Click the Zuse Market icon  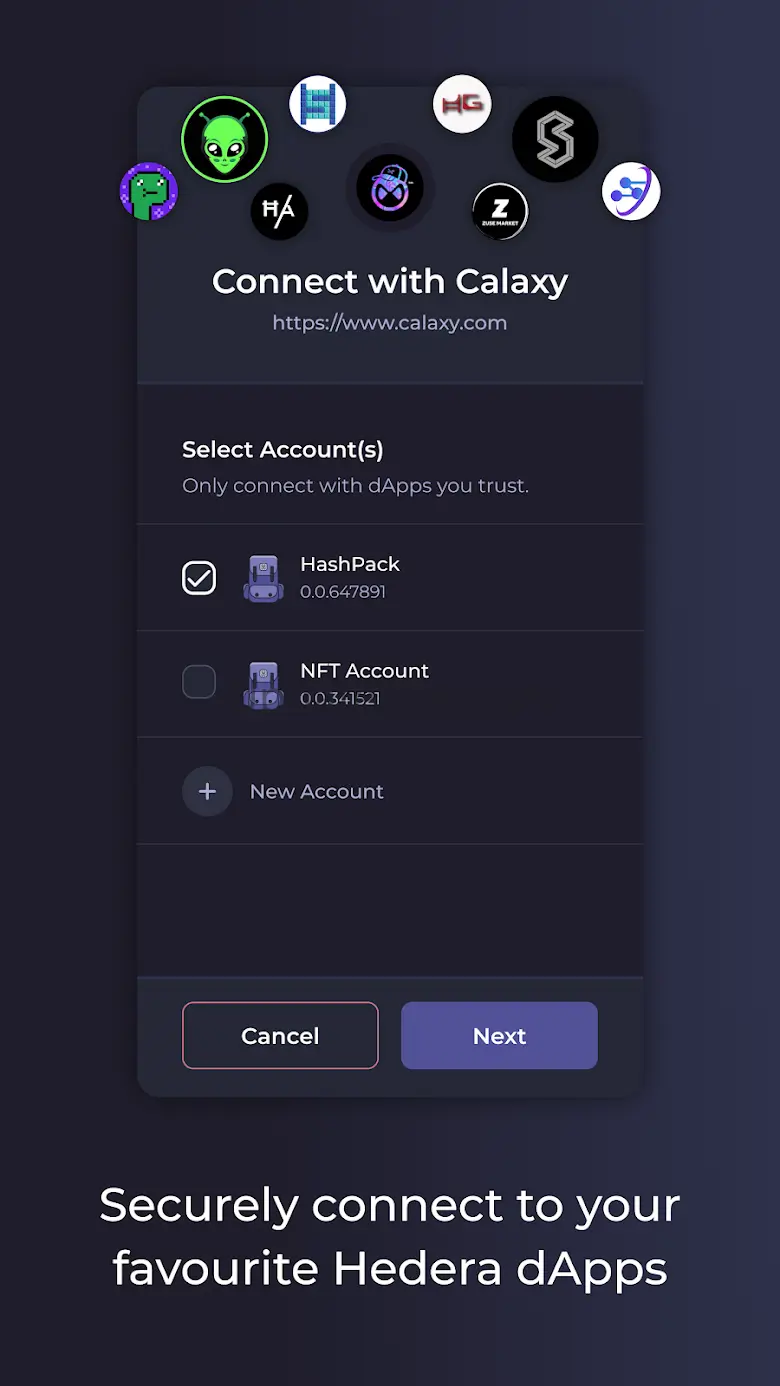[x=500, y=211]
